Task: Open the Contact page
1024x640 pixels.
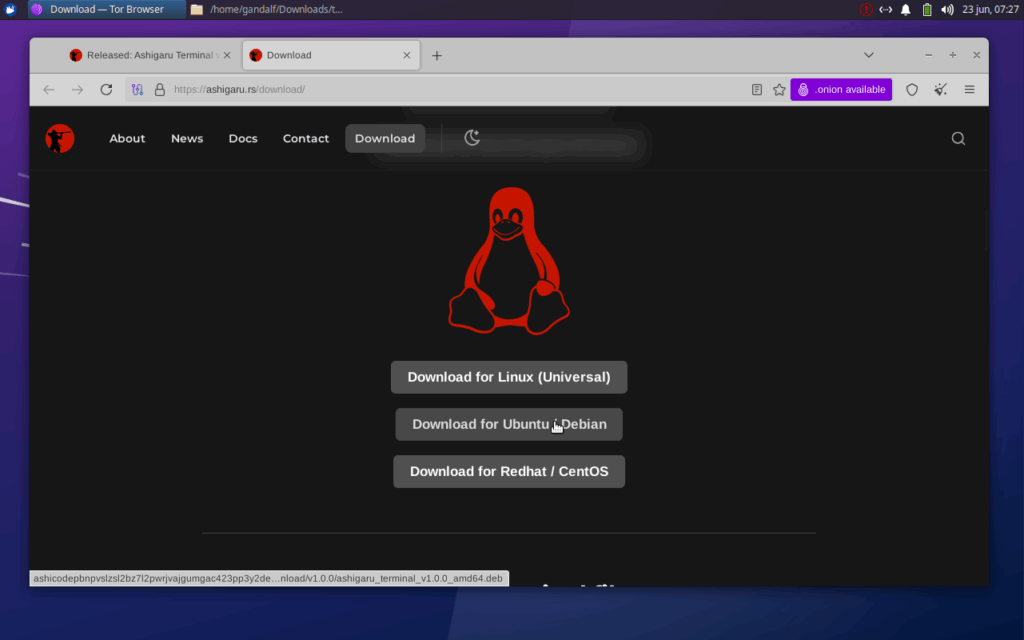Action: (306, 138)
